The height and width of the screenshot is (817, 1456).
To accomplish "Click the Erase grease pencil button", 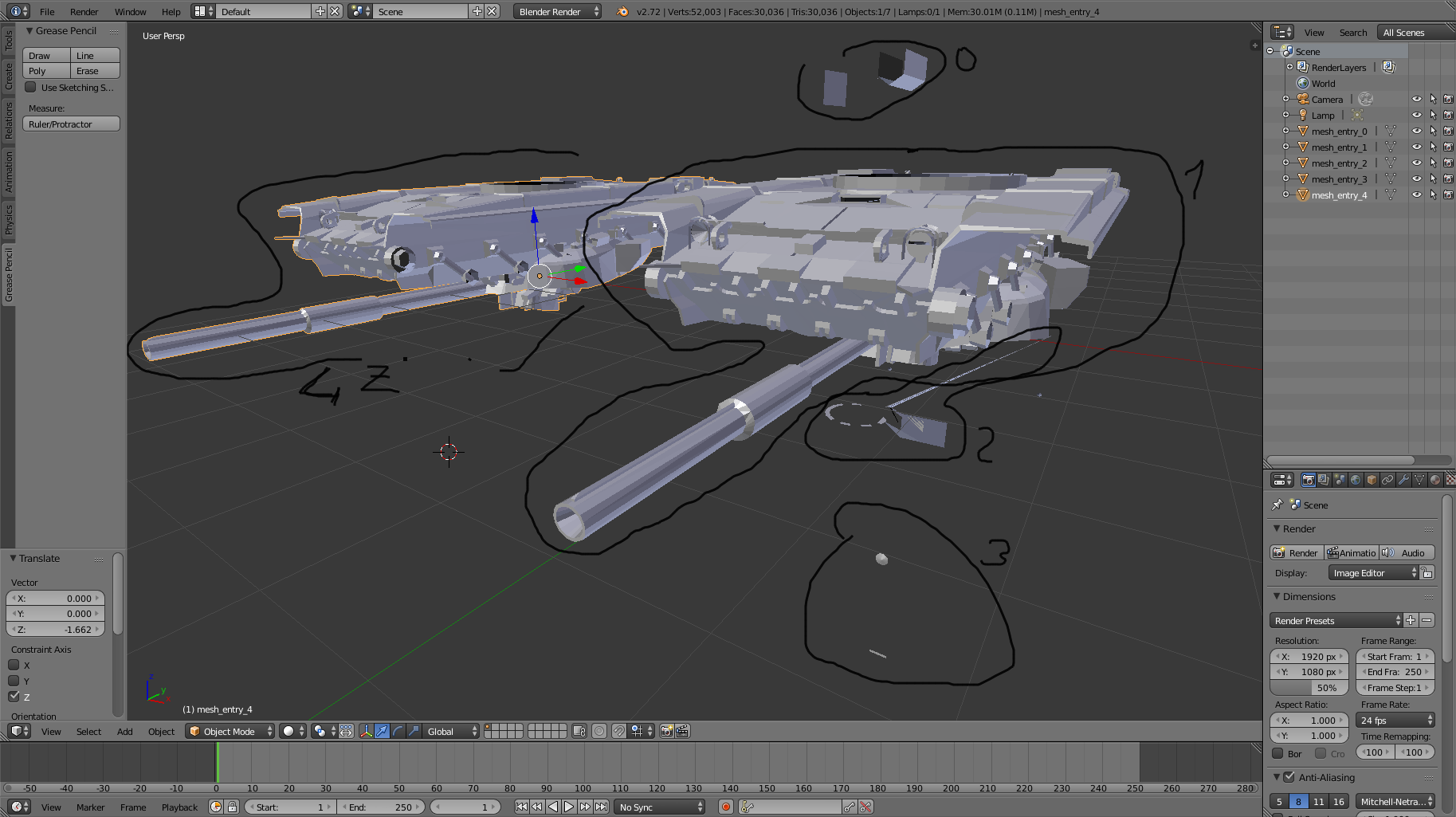I will [x=95, y=71].
